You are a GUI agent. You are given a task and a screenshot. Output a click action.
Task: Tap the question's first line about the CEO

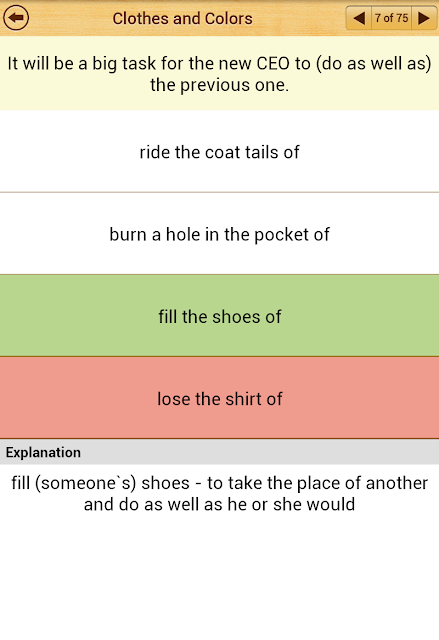[220, 64]
